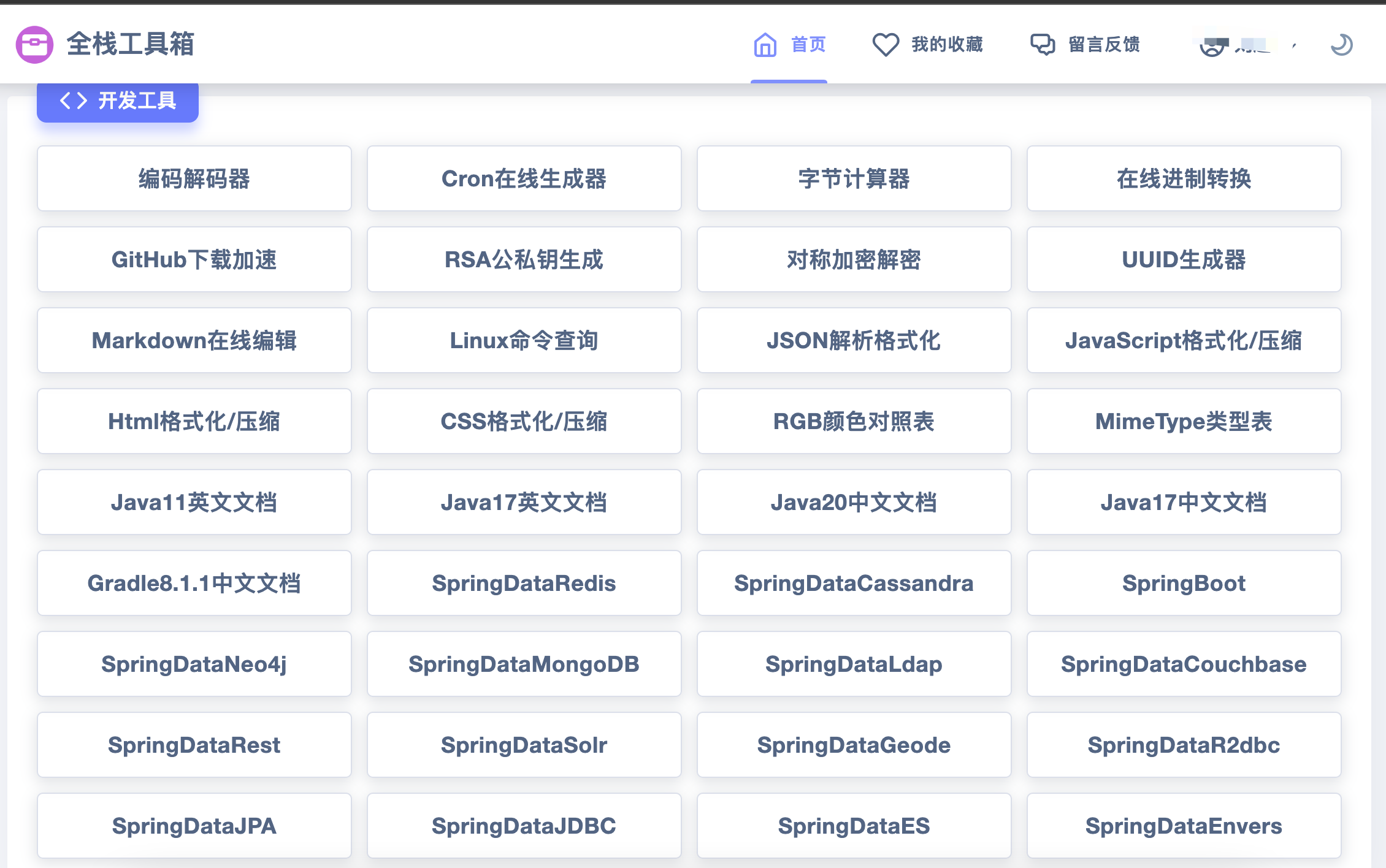Click the home icon beside 首页

(765, 45)
